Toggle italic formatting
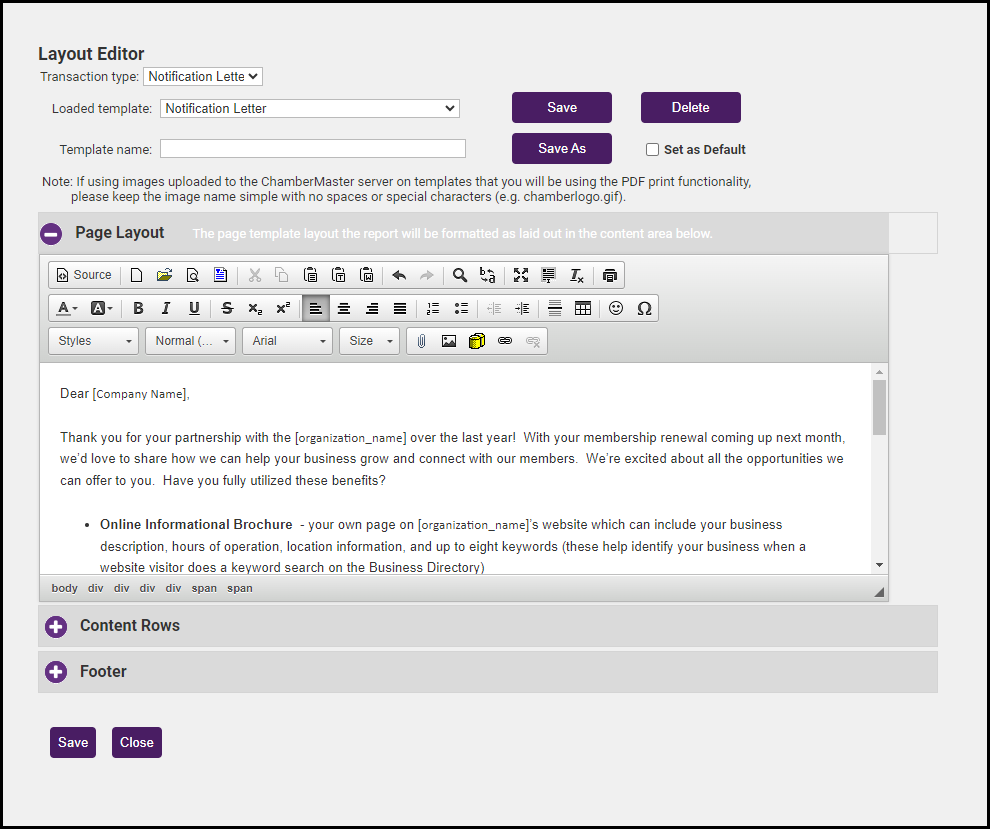This screenshot has height=829, width=990. pos(166,308)
